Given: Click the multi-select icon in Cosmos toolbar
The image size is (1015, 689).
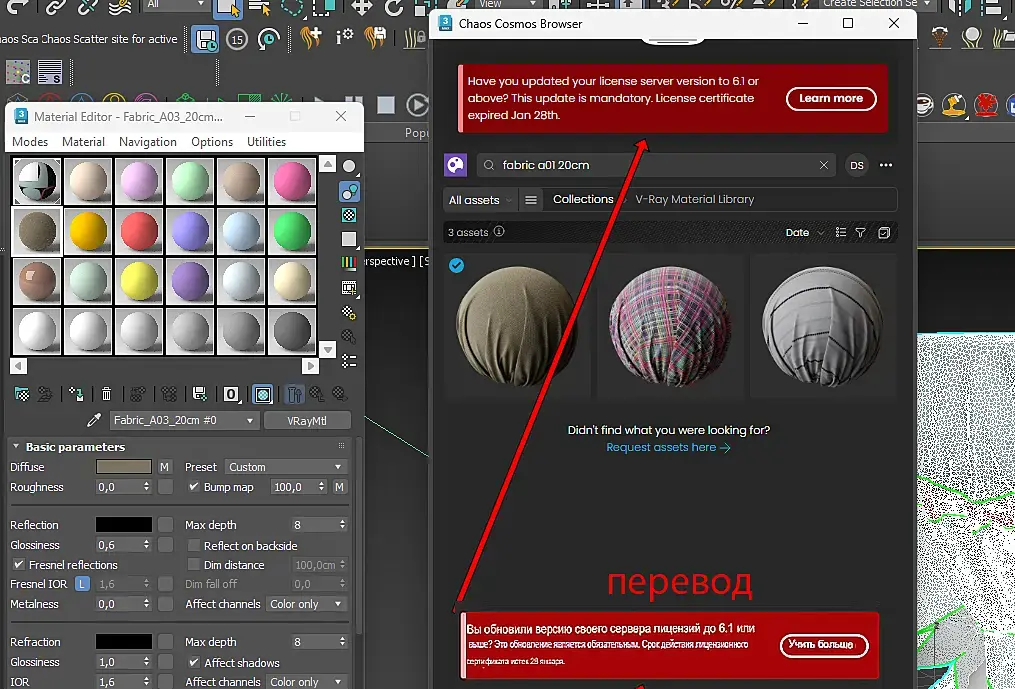Looking at the screenshot, I should pos(884,232).
